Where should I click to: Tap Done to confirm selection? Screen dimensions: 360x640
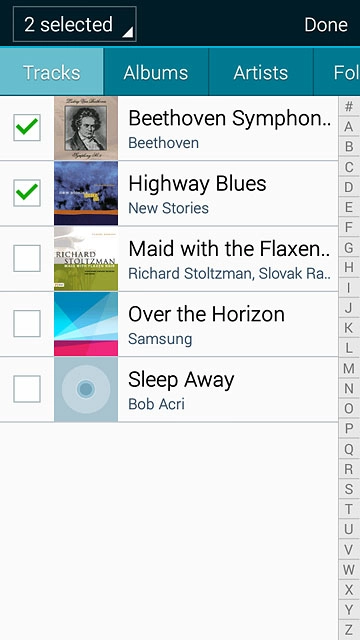tap(326, 24)
